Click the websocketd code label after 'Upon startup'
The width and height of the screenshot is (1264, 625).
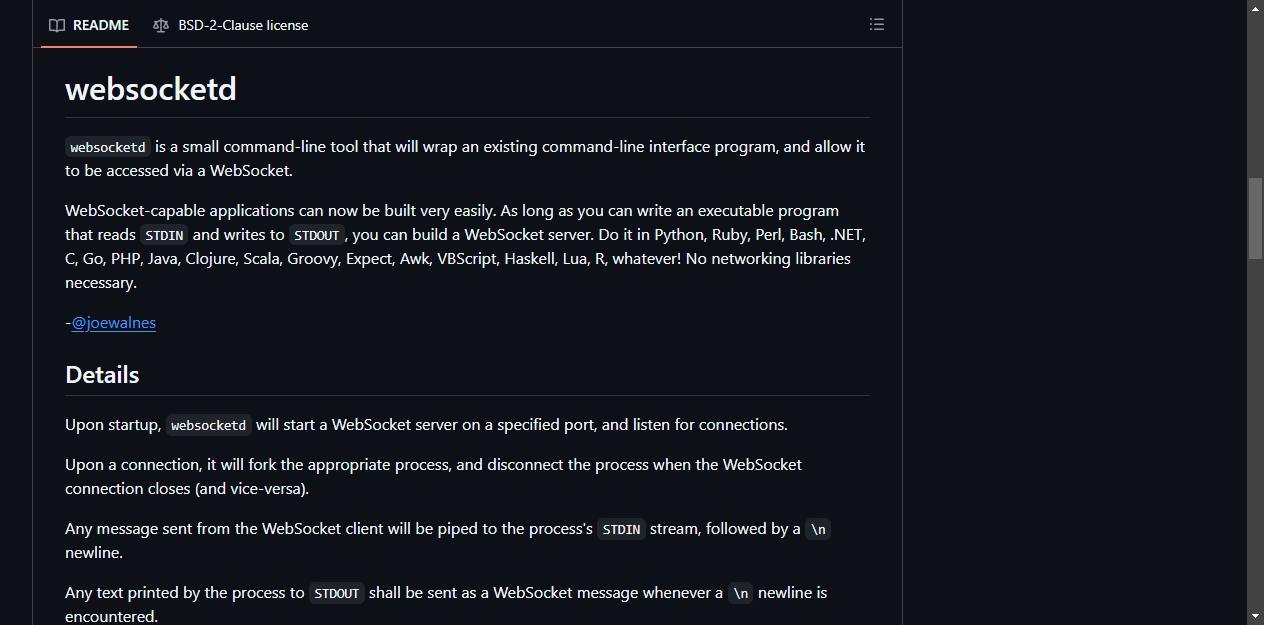coord(208,425)
